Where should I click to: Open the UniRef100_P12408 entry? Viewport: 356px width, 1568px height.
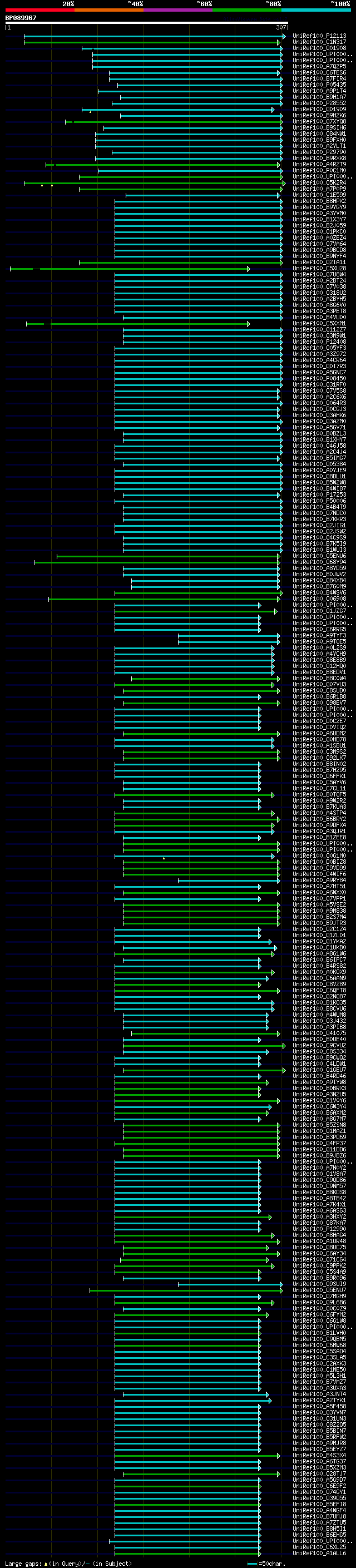[319, 342]
